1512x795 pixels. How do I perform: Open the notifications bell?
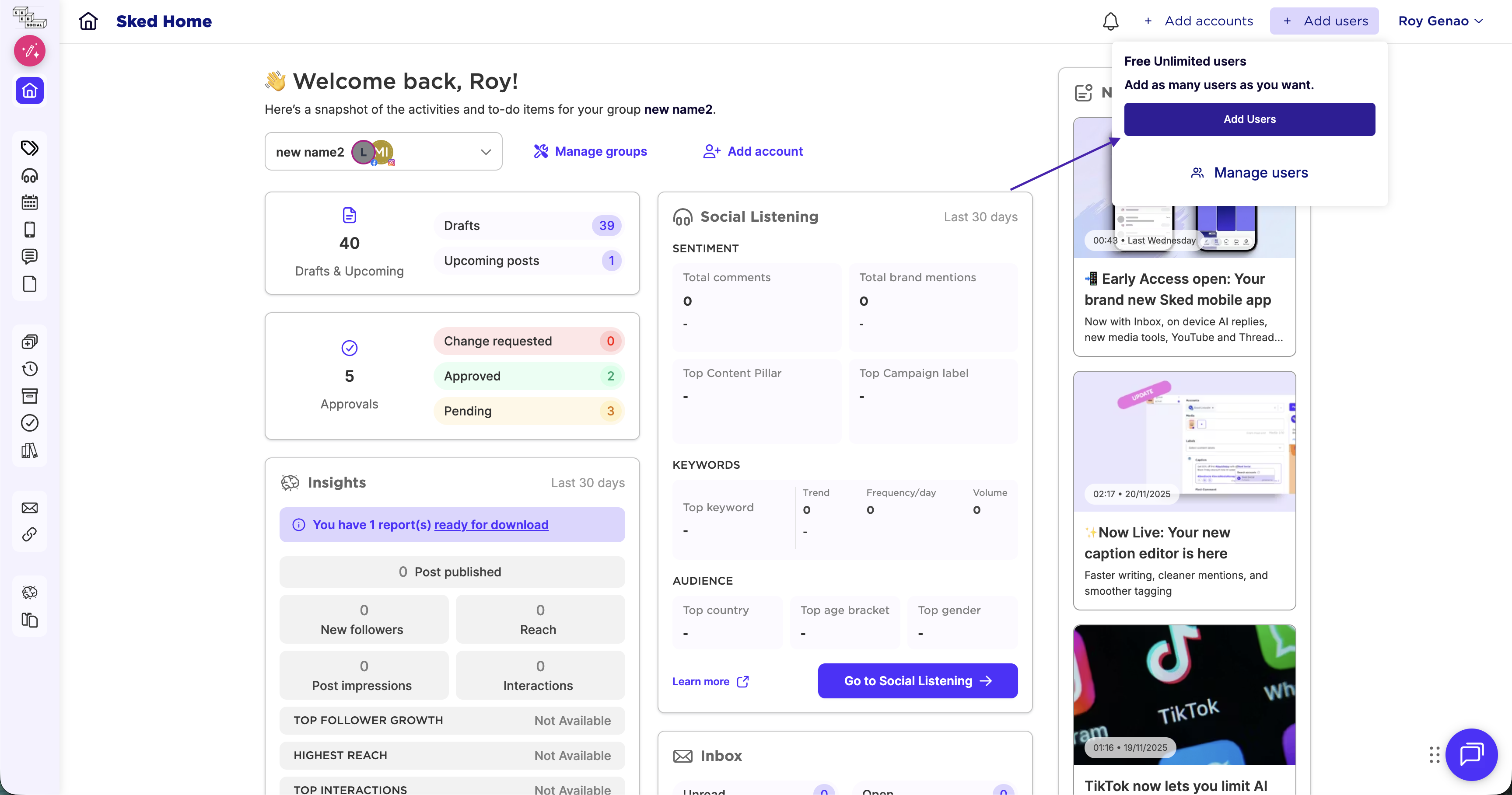[x=1110, y=21]
